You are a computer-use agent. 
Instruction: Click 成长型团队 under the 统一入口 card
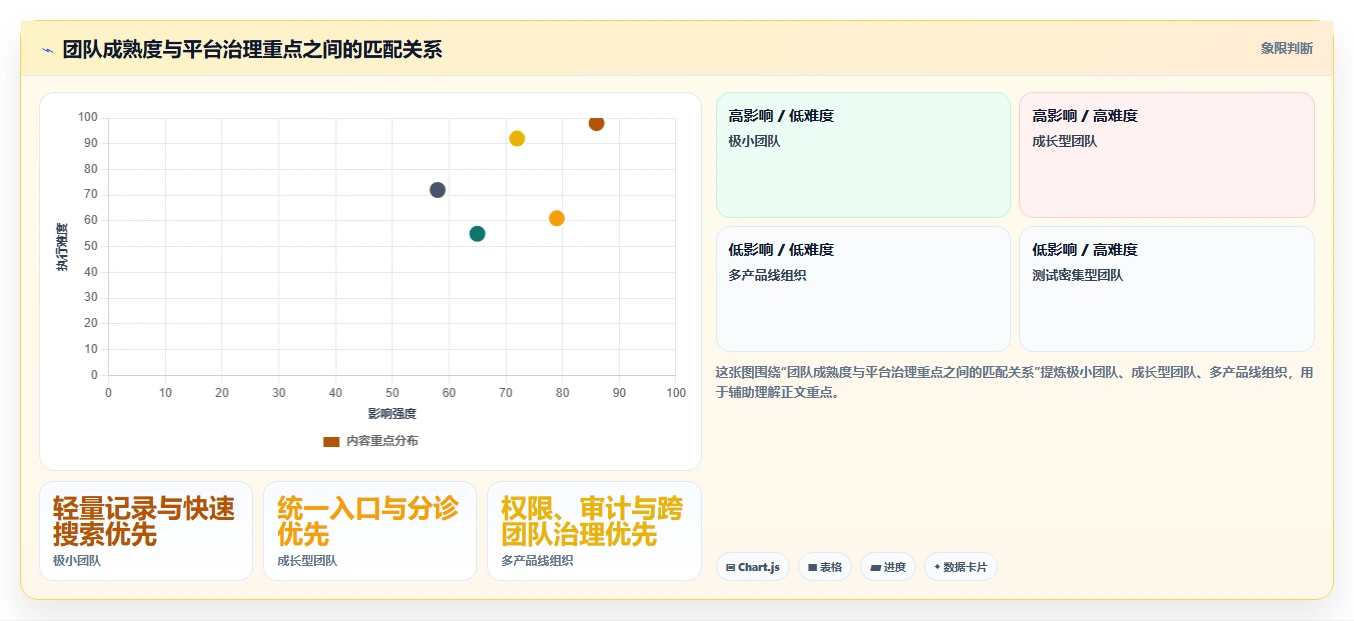[x=307, y=561]
